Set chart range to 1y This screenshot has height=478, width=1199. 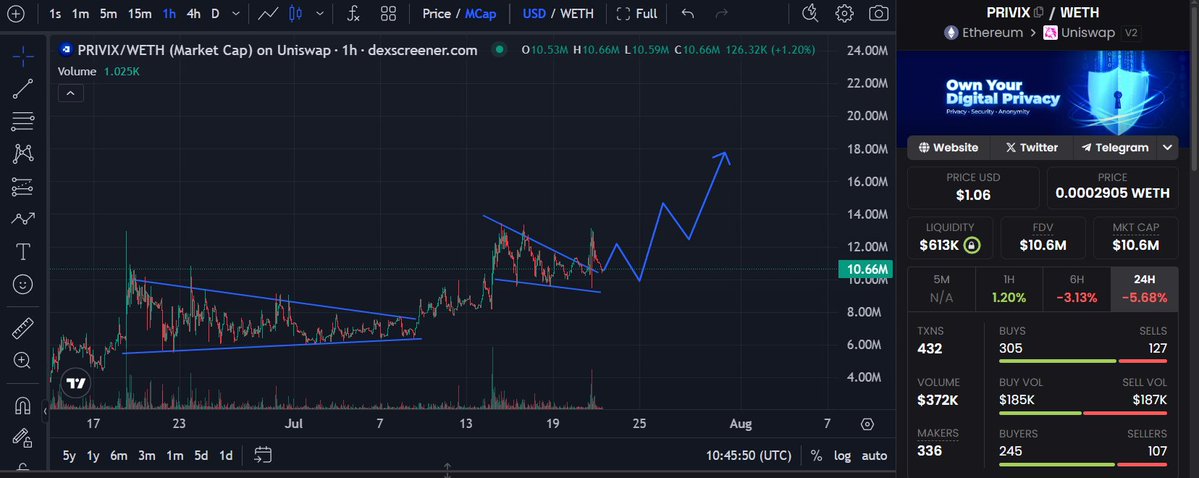[93, 456]
